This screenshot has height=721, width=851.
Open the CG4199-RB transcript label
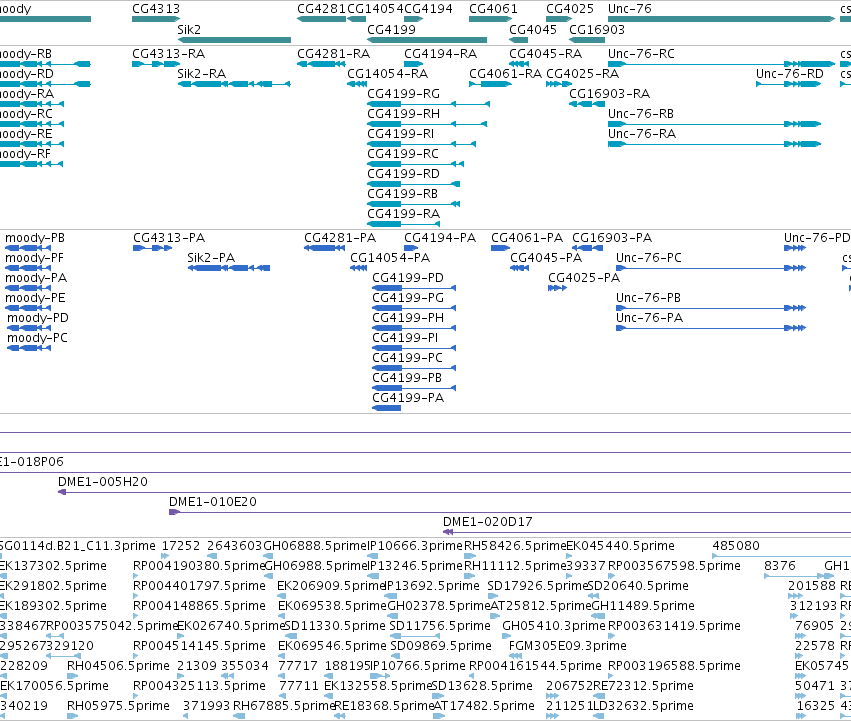(403, 194)
